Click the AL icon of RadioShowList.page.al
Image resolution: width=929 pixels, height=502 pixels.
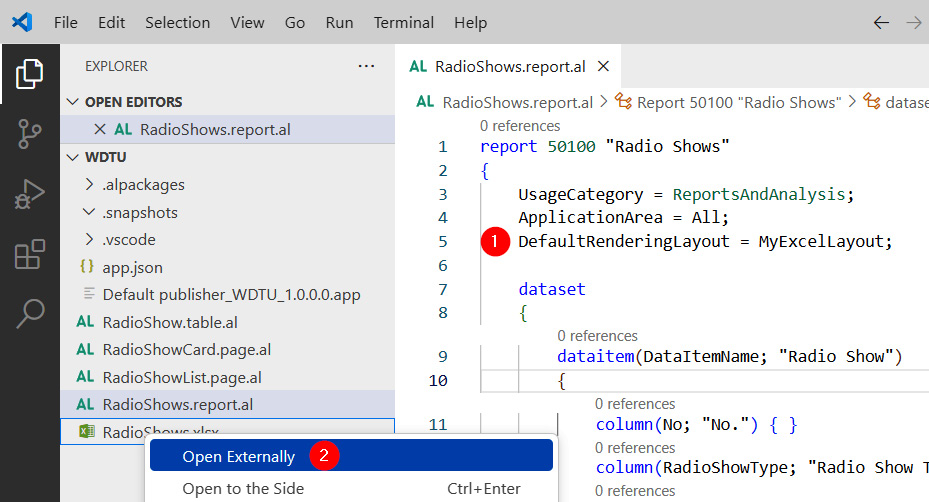pos(85,376)
